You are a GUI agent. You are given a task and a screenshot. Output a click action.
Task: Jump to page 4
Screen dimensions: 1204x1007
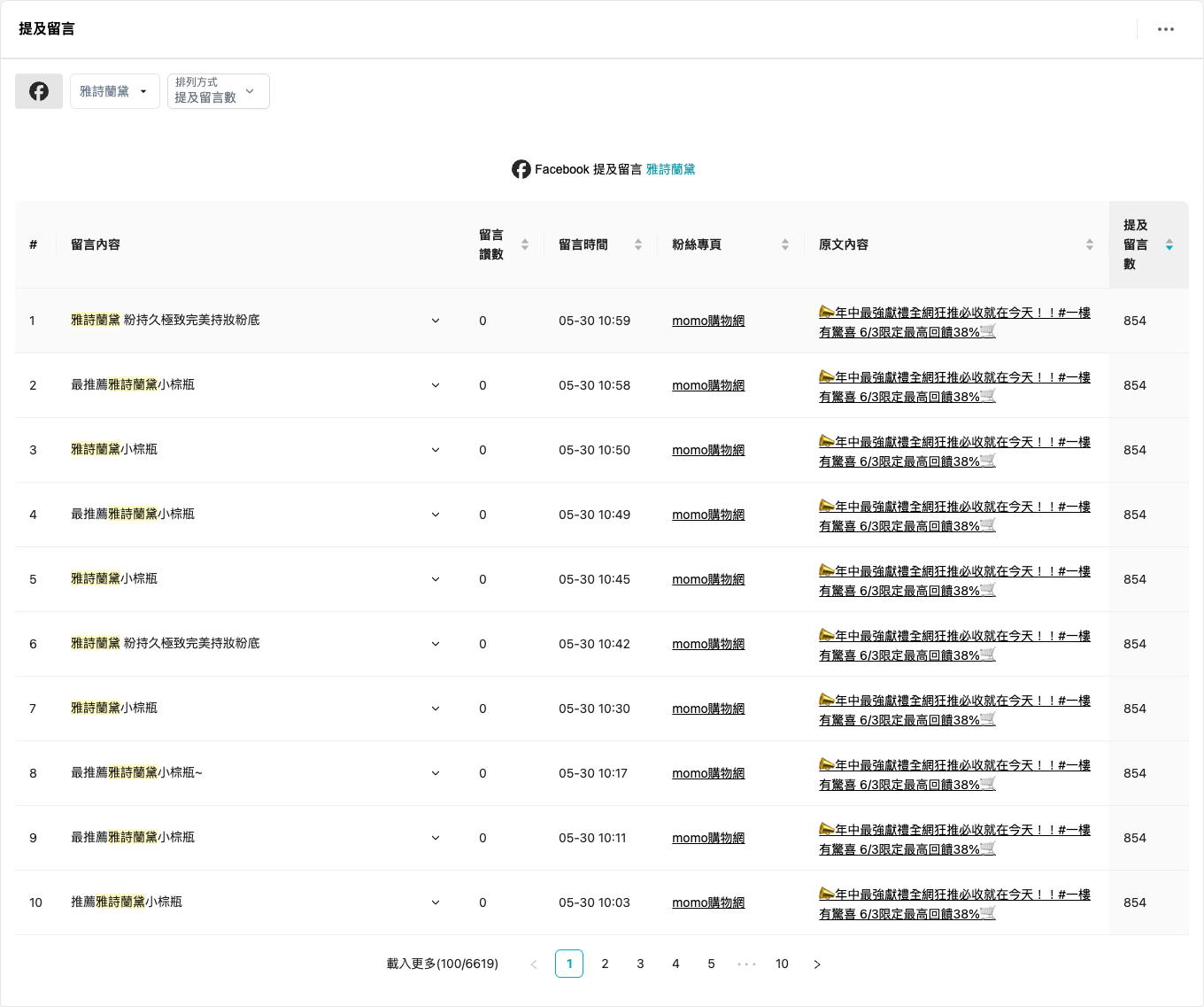(675, 964)
